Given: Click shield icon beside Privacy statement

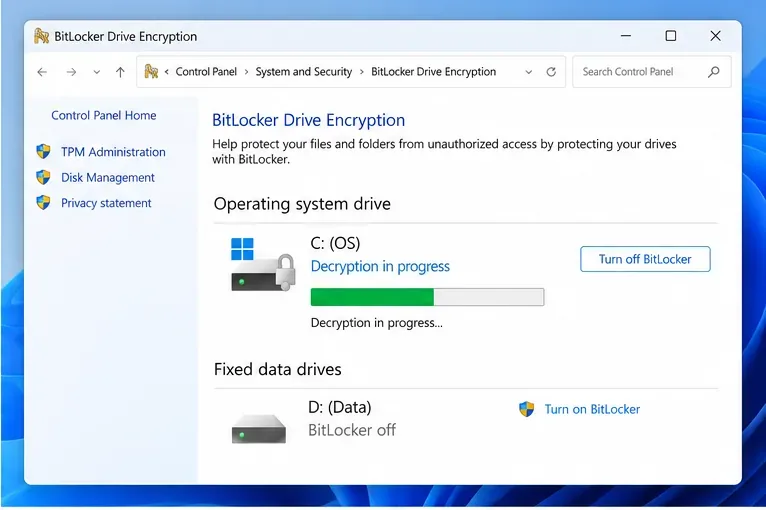Looking at the screenshot, I should [x=43, y=202].
